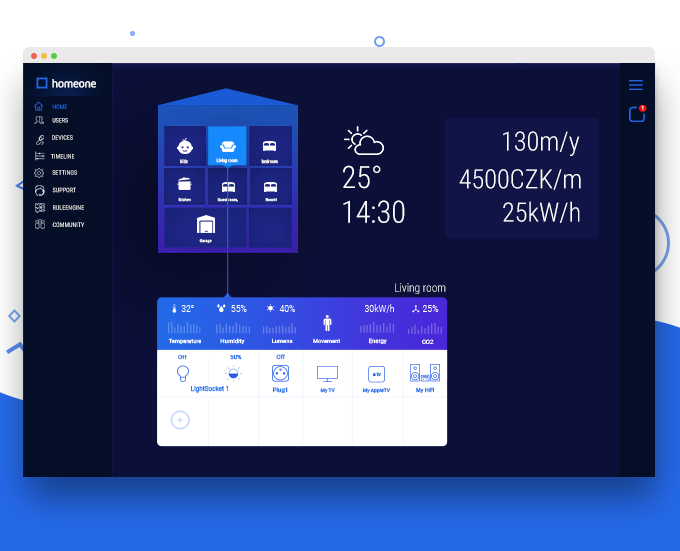Click the 25° temperature reading
This screenshot has height=551, width=680.
362,178
